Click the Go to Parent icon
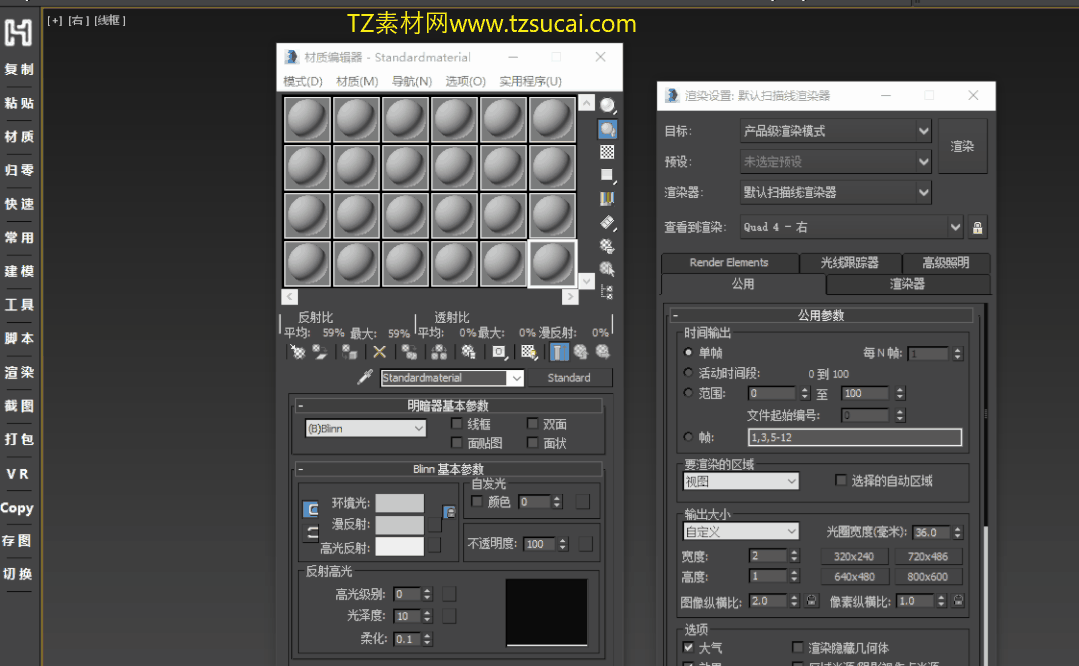 coord(581,352)
